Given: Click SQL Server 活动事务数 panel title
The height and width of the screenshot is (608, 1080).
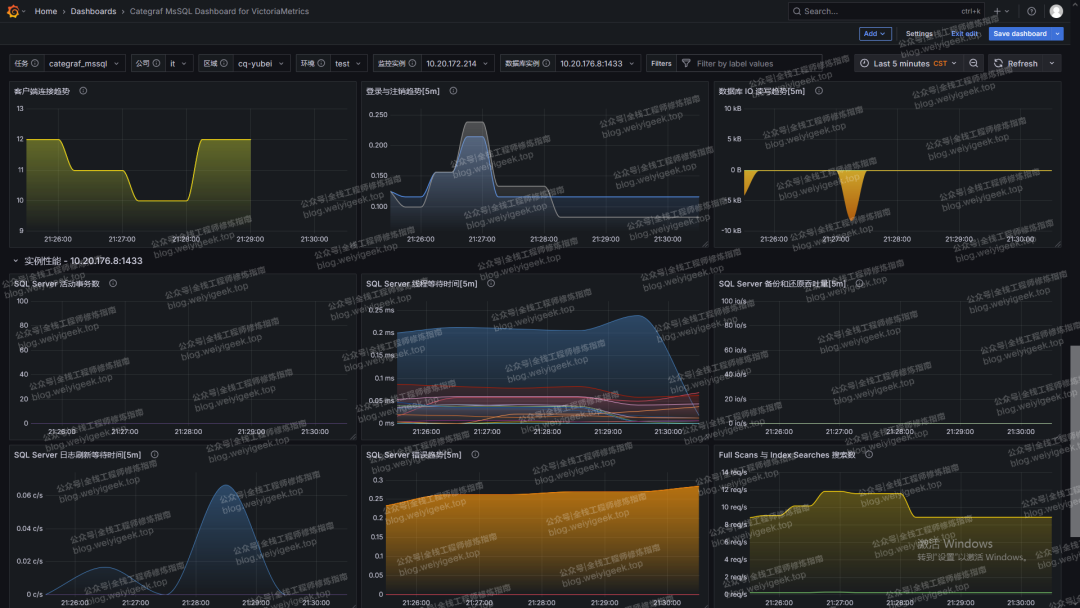Looking at the screenshot, I should 56,283.
